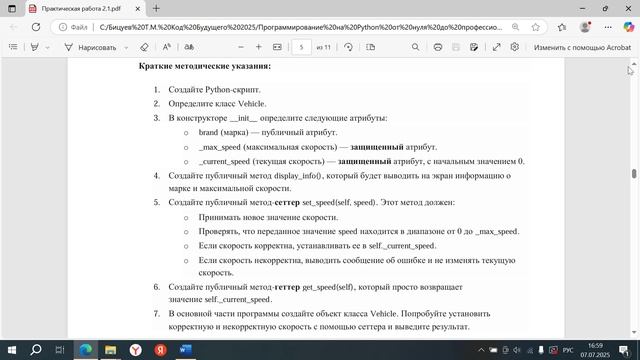
Task: Open the red Yandex app in taskbar
Action: coord(160,350)
